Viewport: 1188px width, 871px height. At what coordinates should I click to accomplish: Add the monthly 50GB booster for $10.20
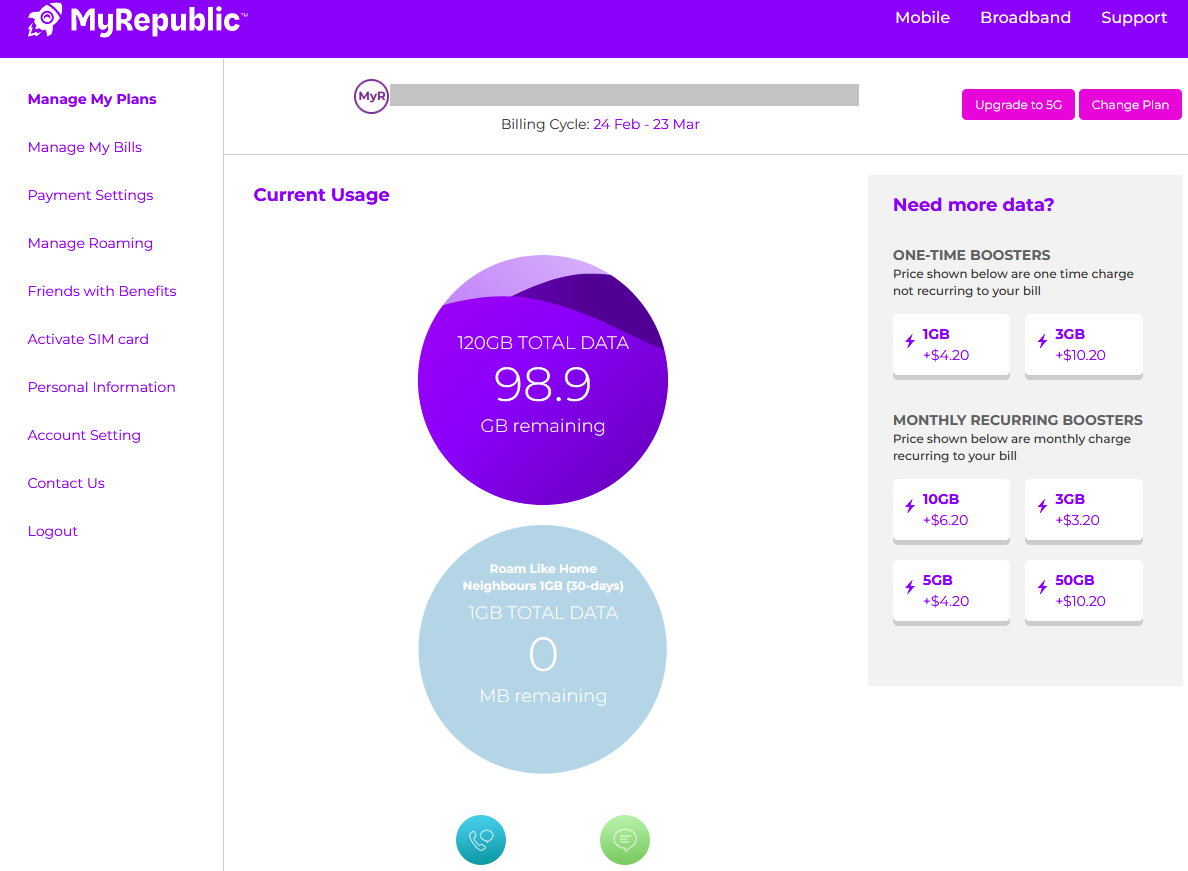point(1083,591)
